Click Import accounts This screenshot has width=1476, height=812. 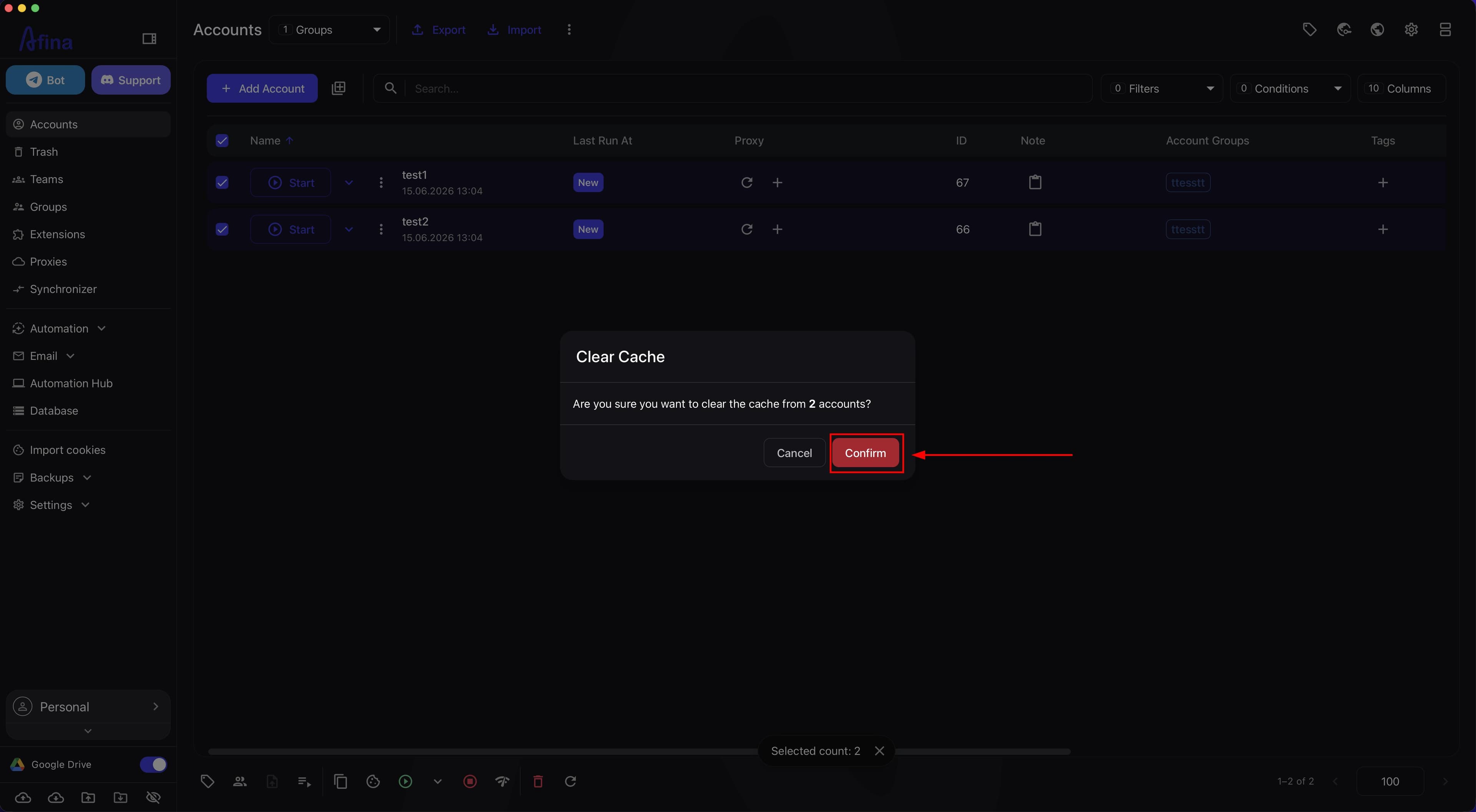[515, 29]
